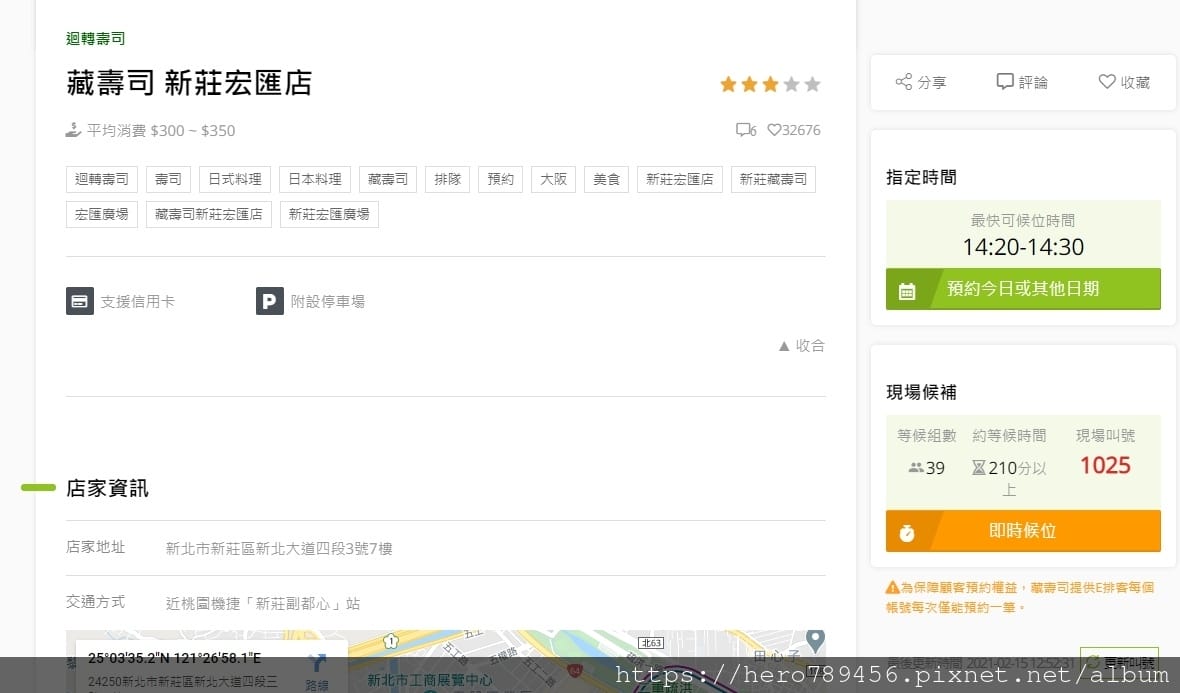Select the 新莊宏匯廣場 tag
This screenshot has height=693, width=1180.
click(x=329, y=214)
